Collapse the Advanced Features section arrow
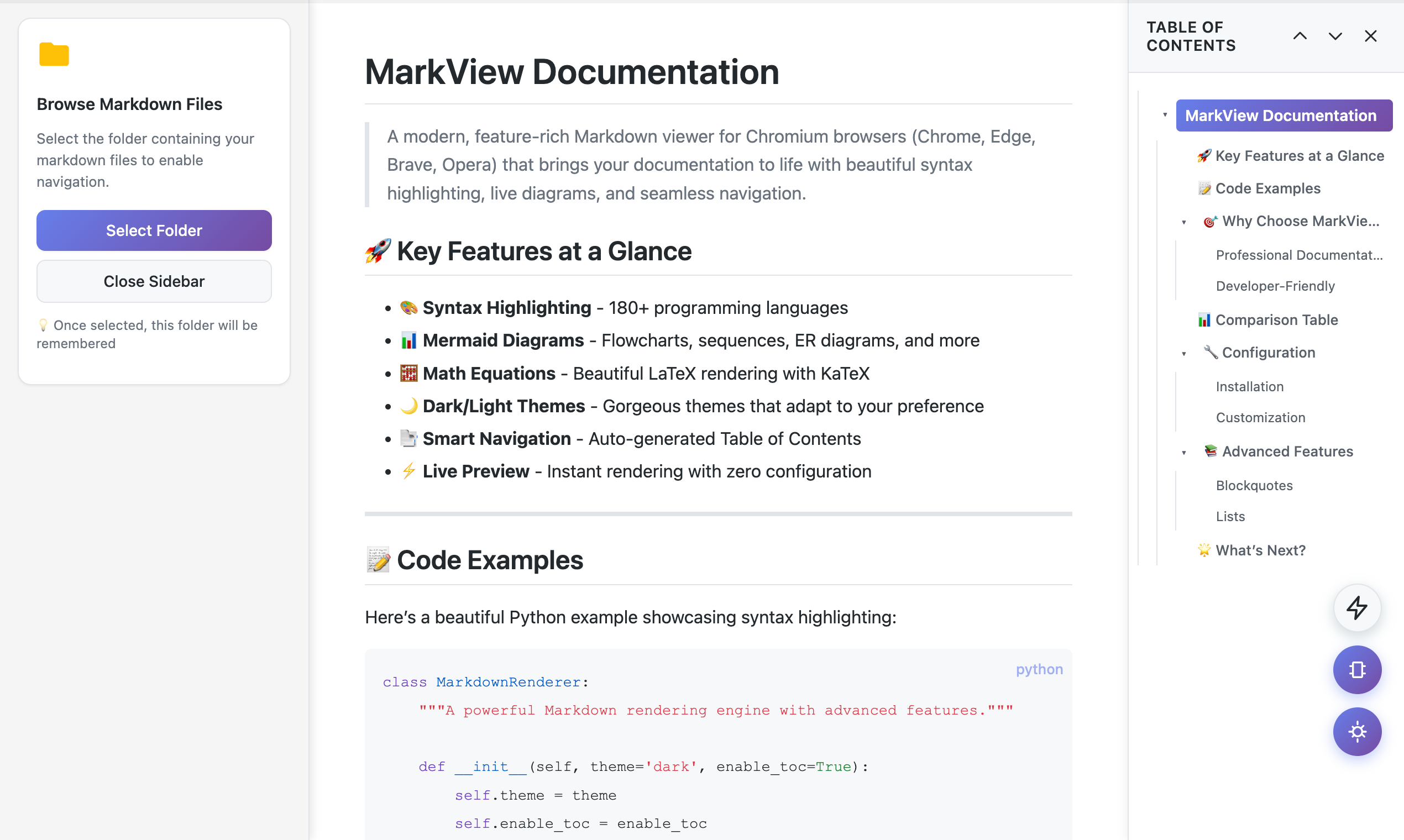Image resolution: width=1404 pixels, height=840 pixels. 1183,452
